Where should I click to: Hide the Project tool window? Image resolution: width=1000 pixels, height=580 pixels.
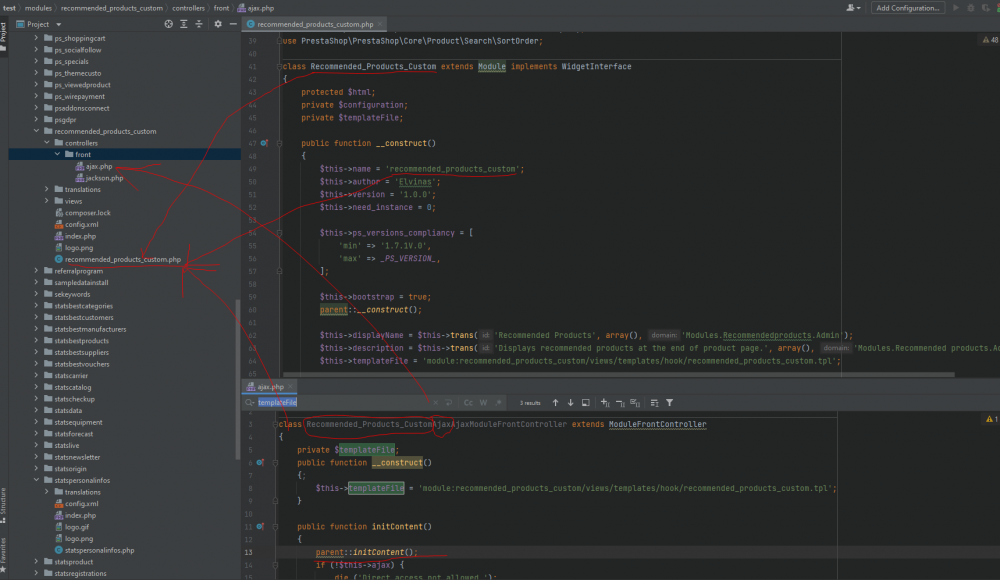[x=231, y=24]
